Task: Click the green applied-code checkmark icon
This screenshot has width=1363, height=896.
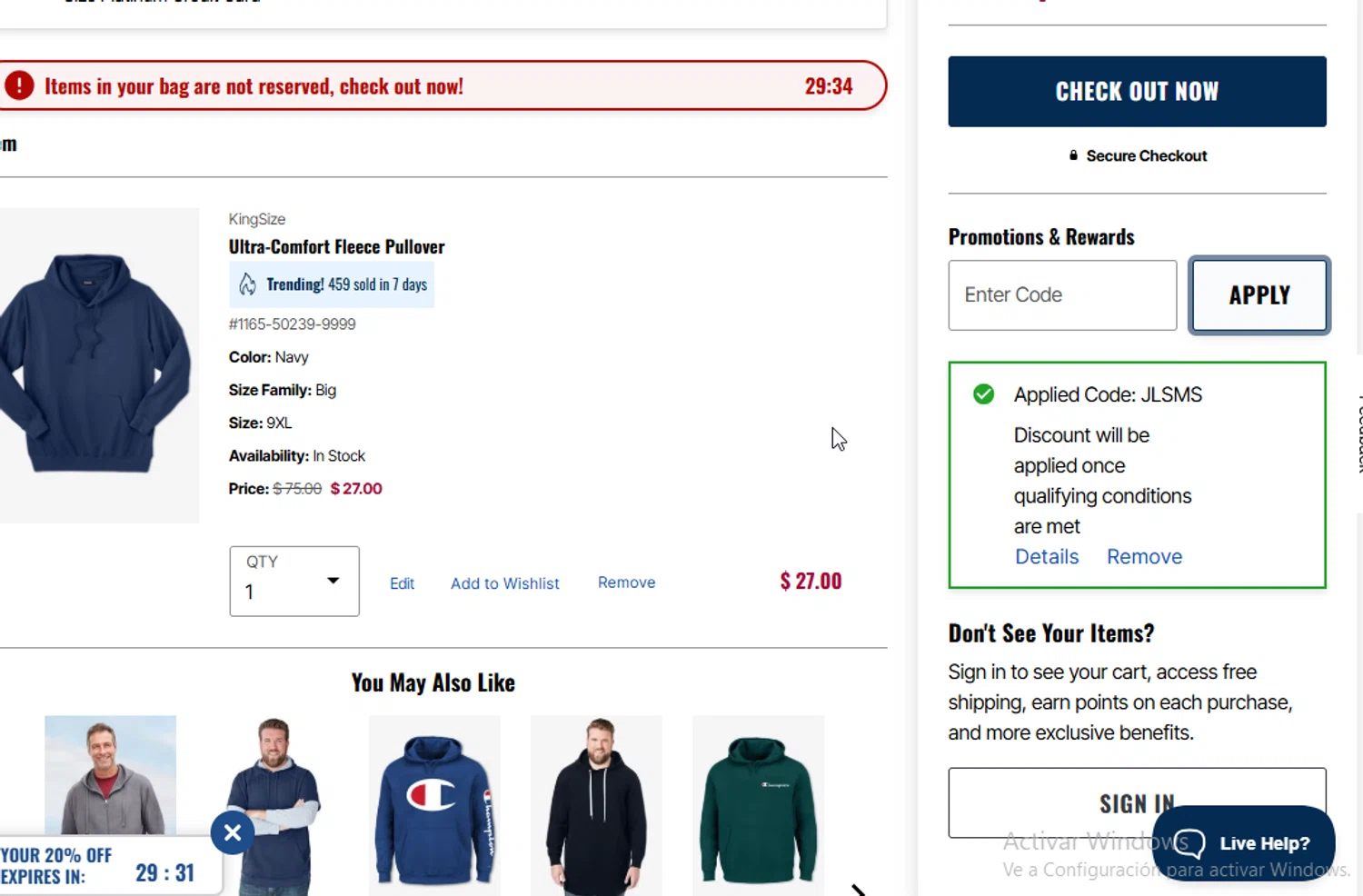Action: [x=983, y=394]
